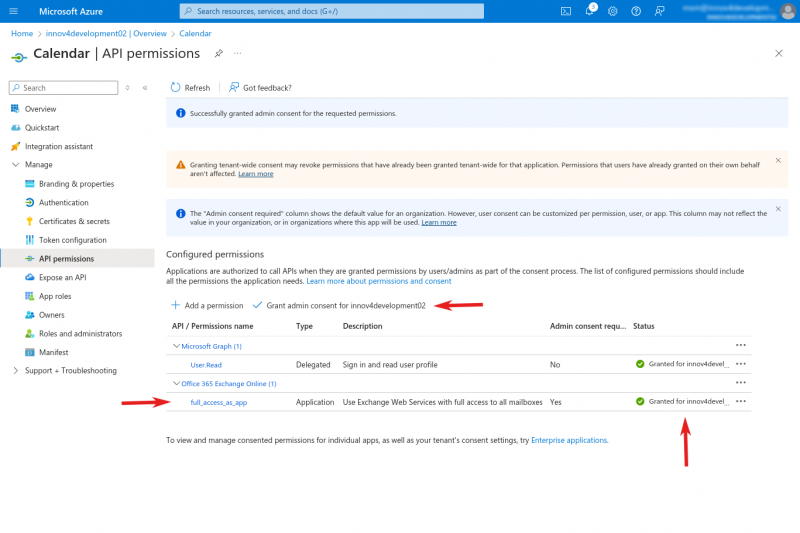Click Calendar breadcrumb
The height and width of the screenshot is (533, 800).
[195, 34]
